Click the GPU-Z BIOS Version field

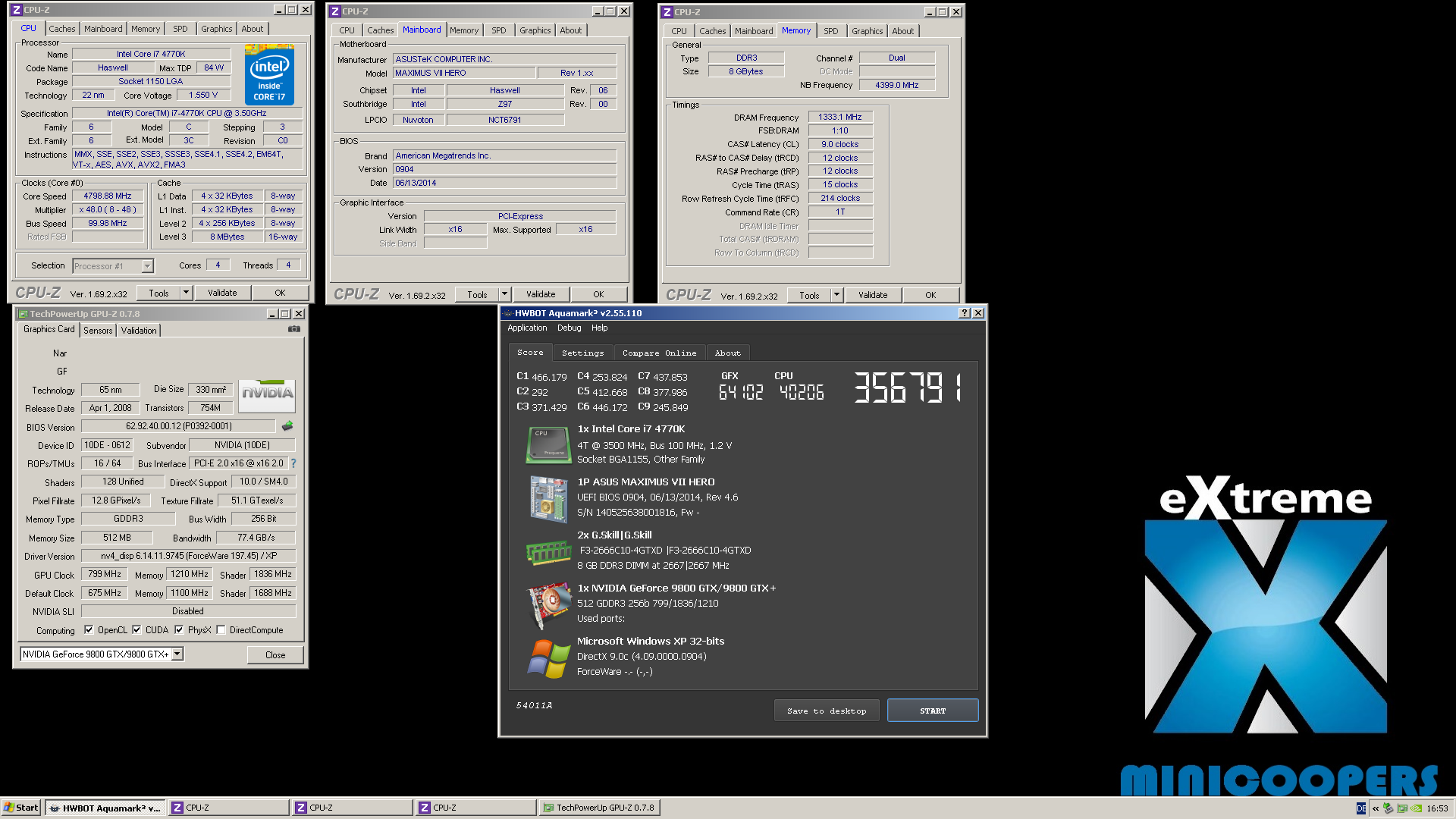[x=179, y=426]
